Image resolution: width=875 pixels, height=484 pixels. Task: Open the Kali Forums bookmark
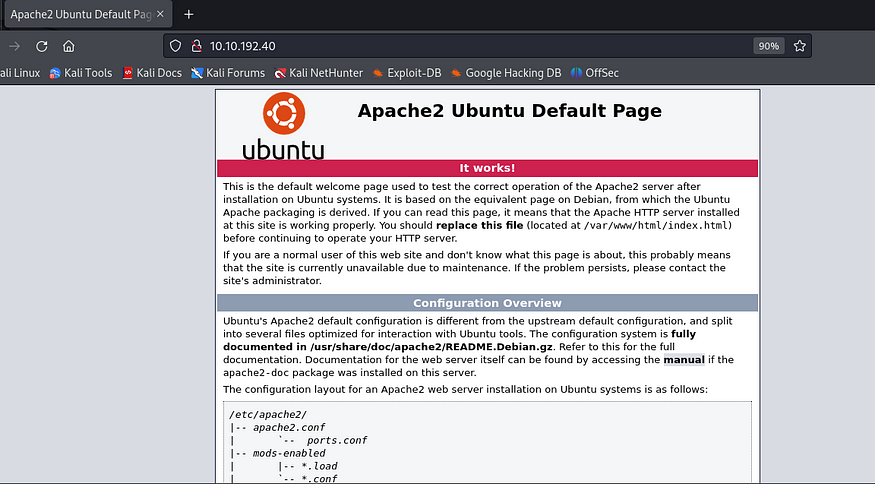(x=228, y=73)
